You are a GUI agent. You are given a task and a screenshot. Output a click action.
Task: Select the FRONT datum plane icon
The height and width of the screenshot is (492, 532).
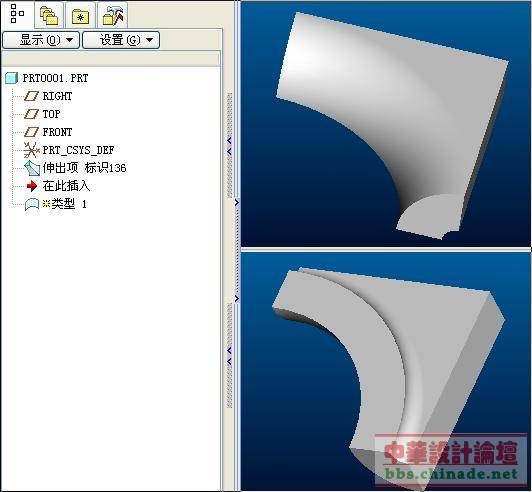coord(31,132)
